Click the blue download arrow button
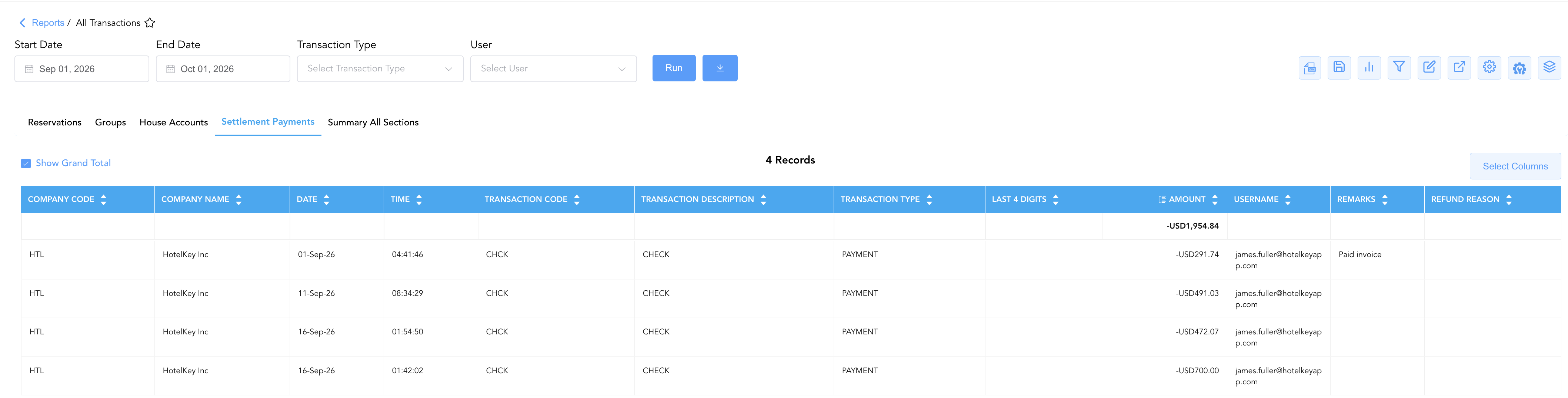Viewport: 1568px width, 398px height. [x=720, y=68]
